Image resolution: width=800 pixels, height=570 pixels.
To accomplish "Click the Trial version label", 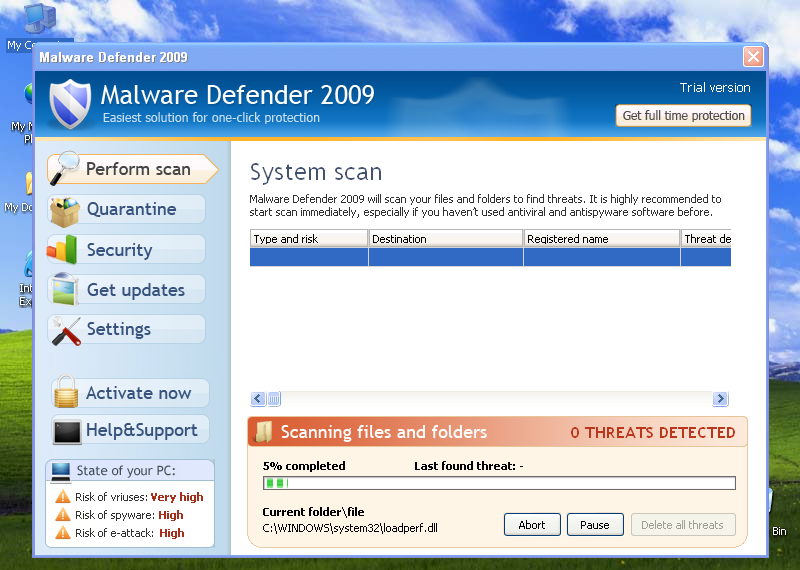I will (715, 88).
